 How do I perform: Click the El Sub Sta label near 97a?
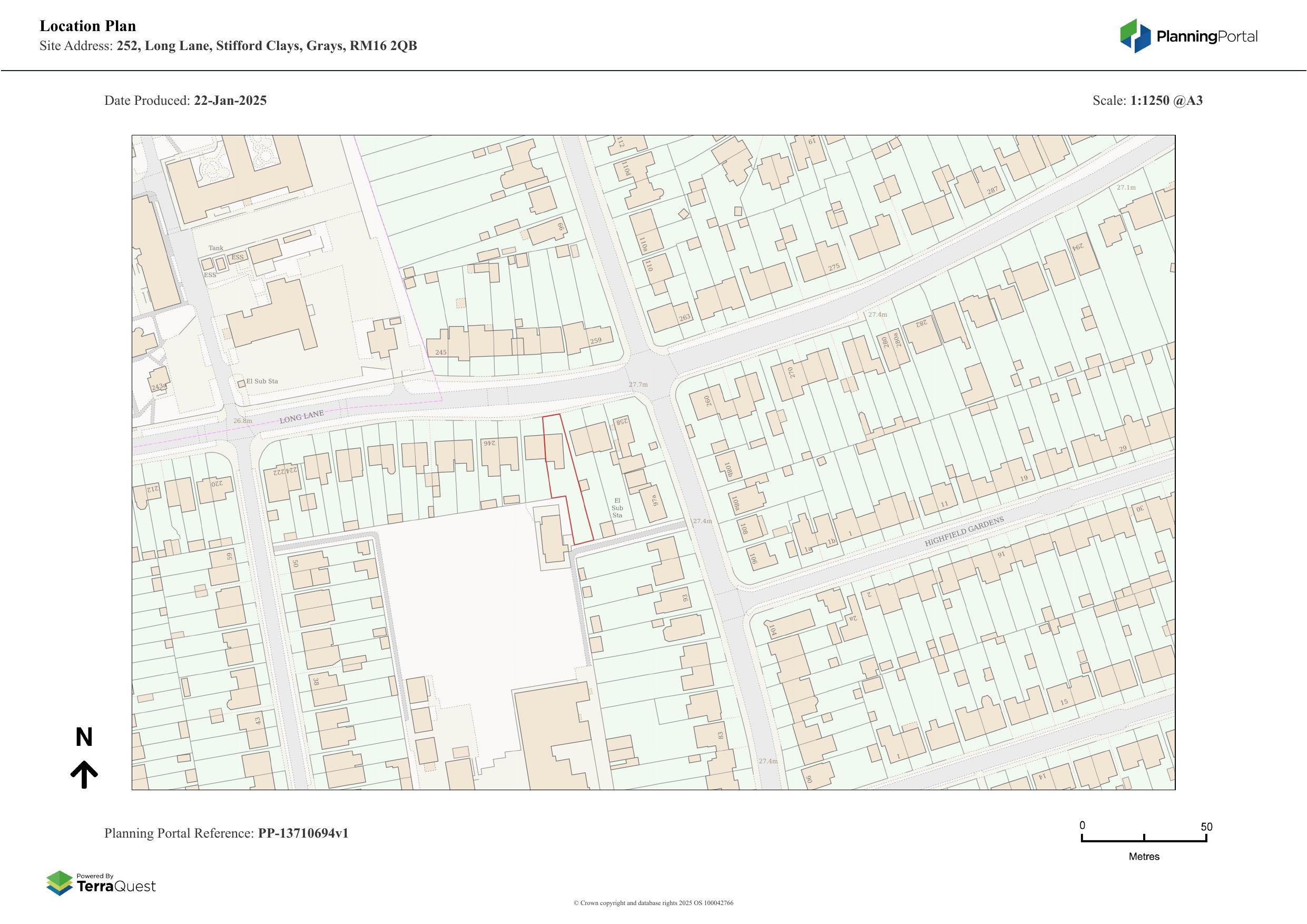tap(617, 508)
